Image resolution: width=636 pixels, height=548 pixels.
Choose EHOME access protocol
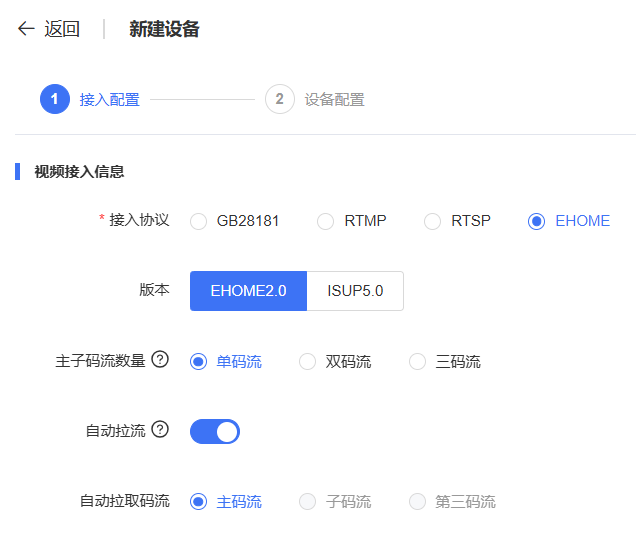[x=569, y=221]
